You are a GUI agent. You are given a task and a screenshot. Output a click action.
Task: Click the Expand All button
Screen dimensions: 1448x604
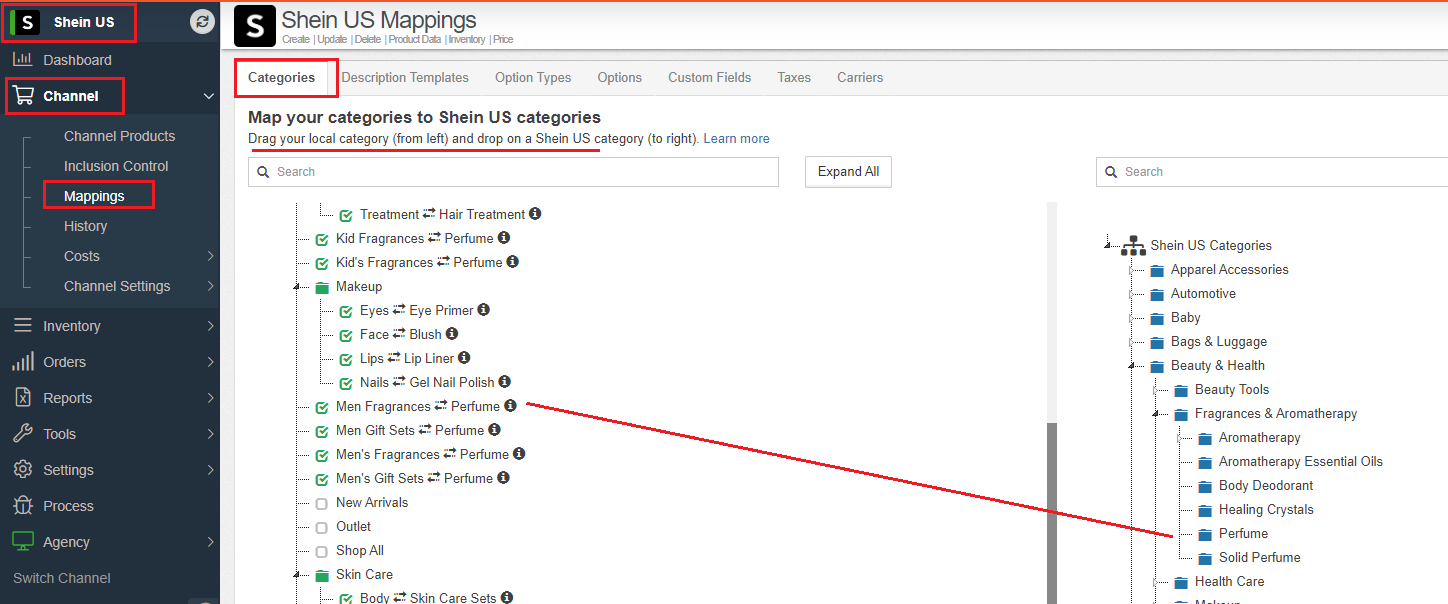point(848,172)
